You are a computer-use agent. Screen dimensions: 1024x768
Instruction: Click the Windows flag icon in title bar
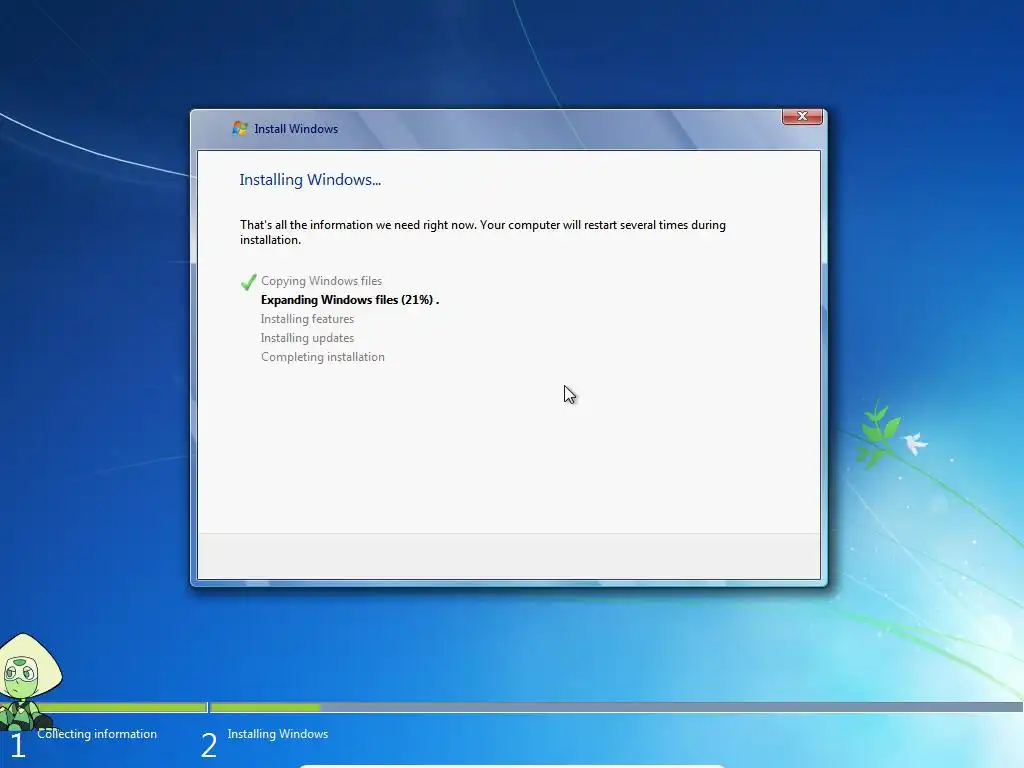tap(240, 128)
